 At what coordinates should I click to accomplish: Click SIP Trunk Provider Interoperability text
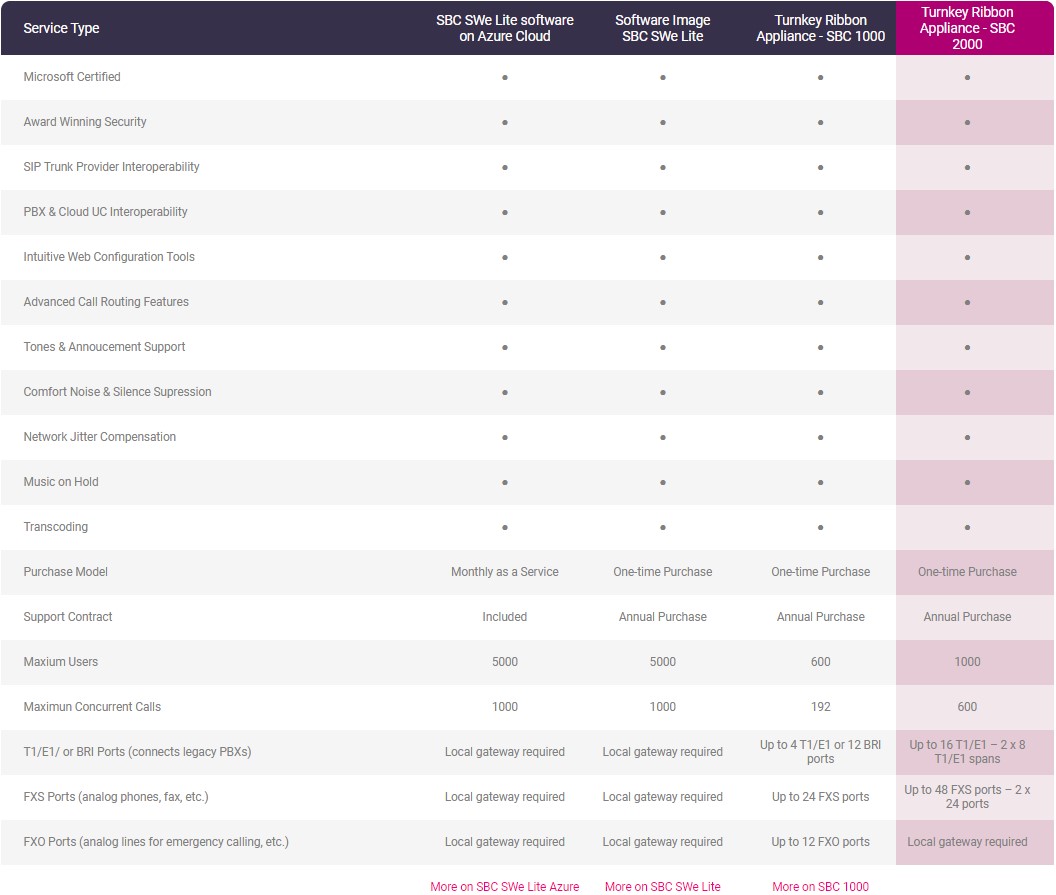tap(111, 167)
